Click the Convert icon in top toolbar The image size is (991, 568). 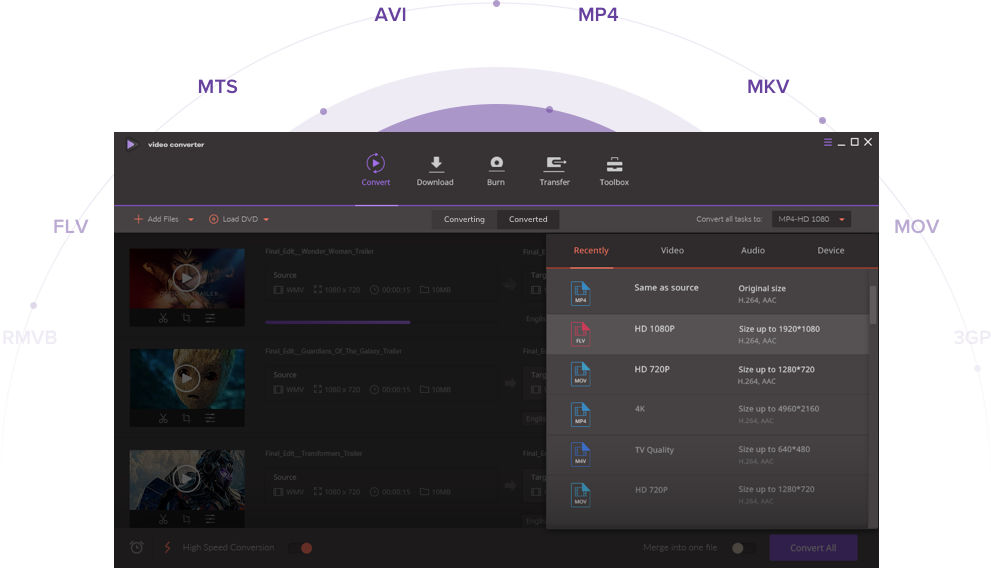pos(375,165)
